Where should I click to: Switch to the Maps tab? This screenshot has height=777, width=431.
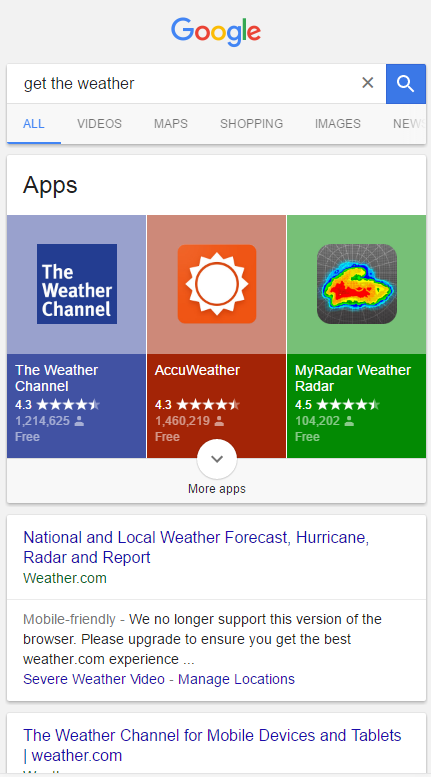point(171,123)
